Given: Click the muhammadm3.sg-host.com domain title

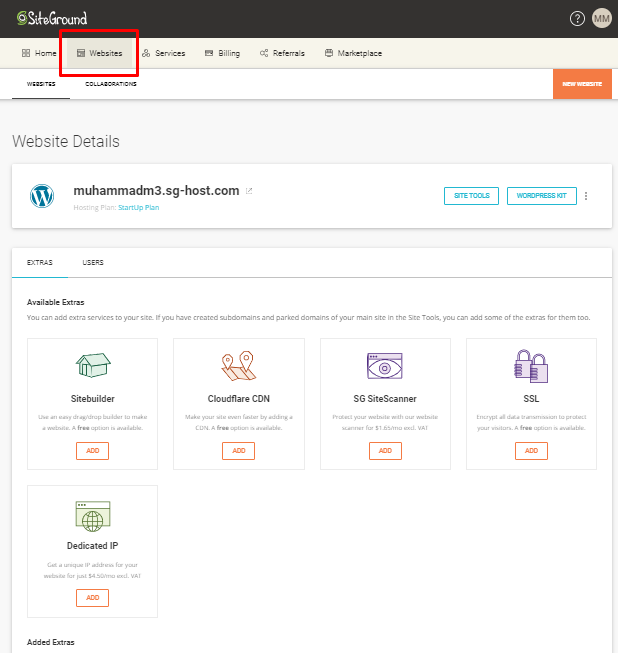Looking at the screenshot, I should tap(157, 191).
